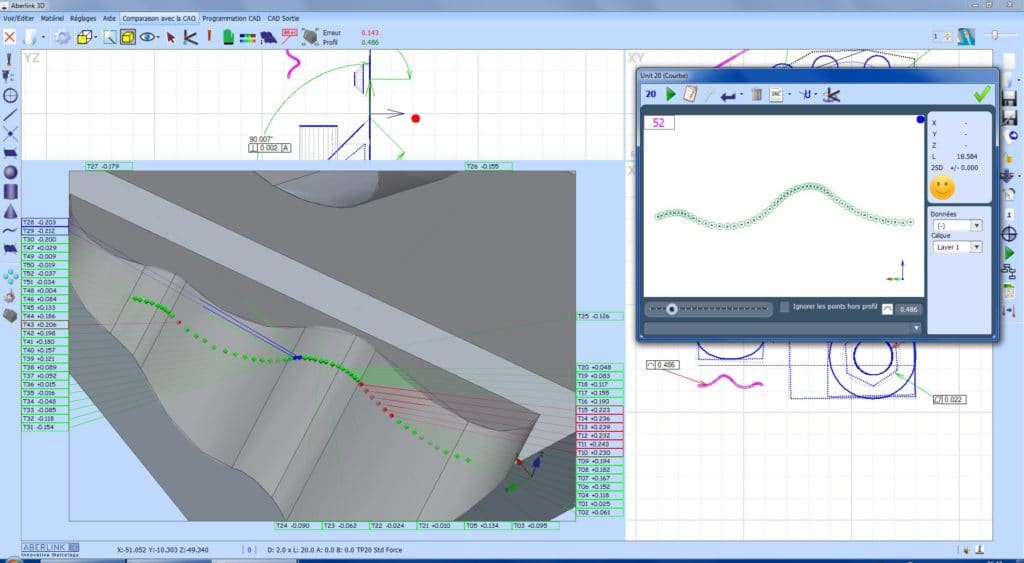
Task: Click the wireframe cube view icon
Action: pos(84,37)
